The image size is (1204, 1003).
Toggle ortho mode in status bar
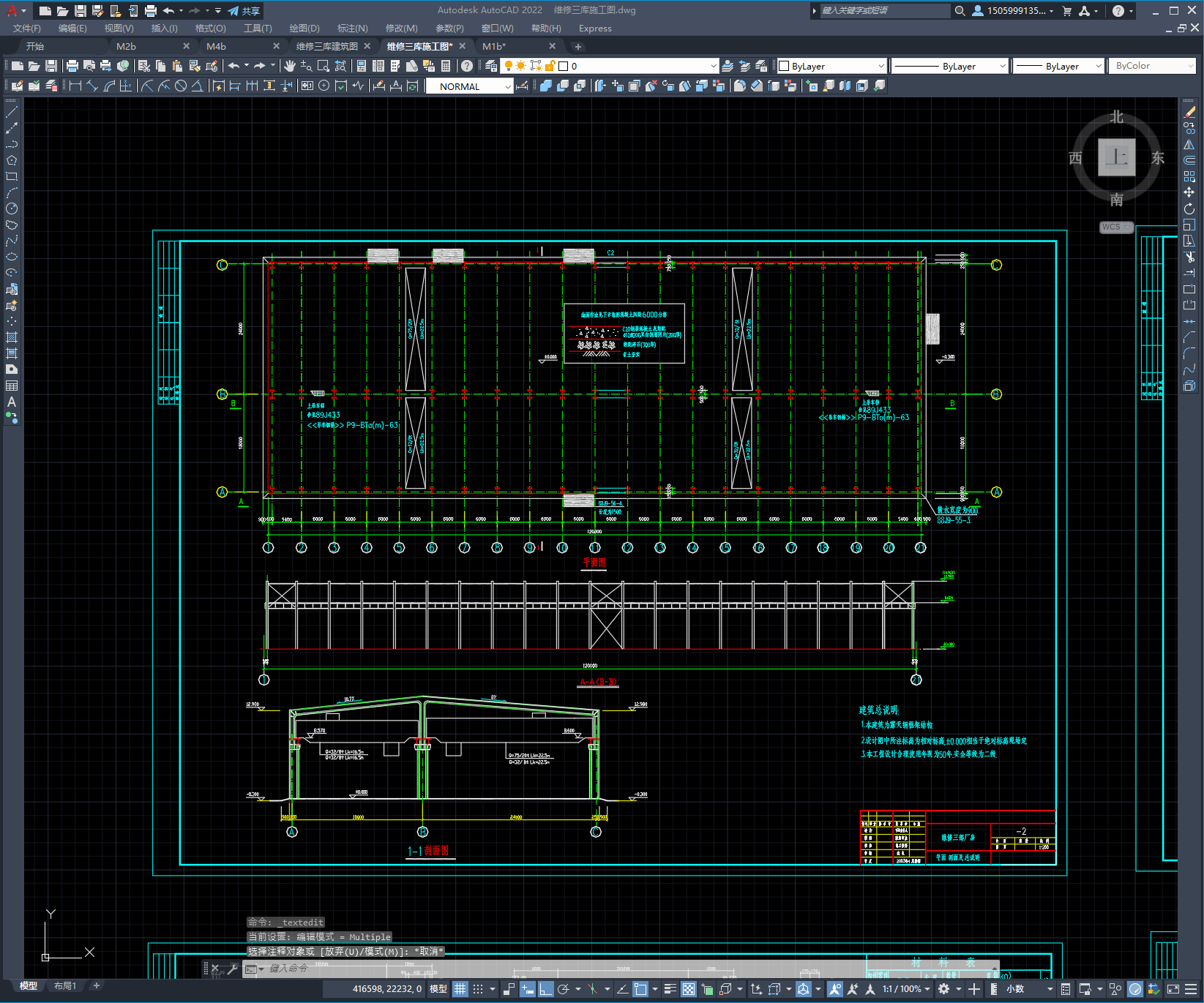546,989
